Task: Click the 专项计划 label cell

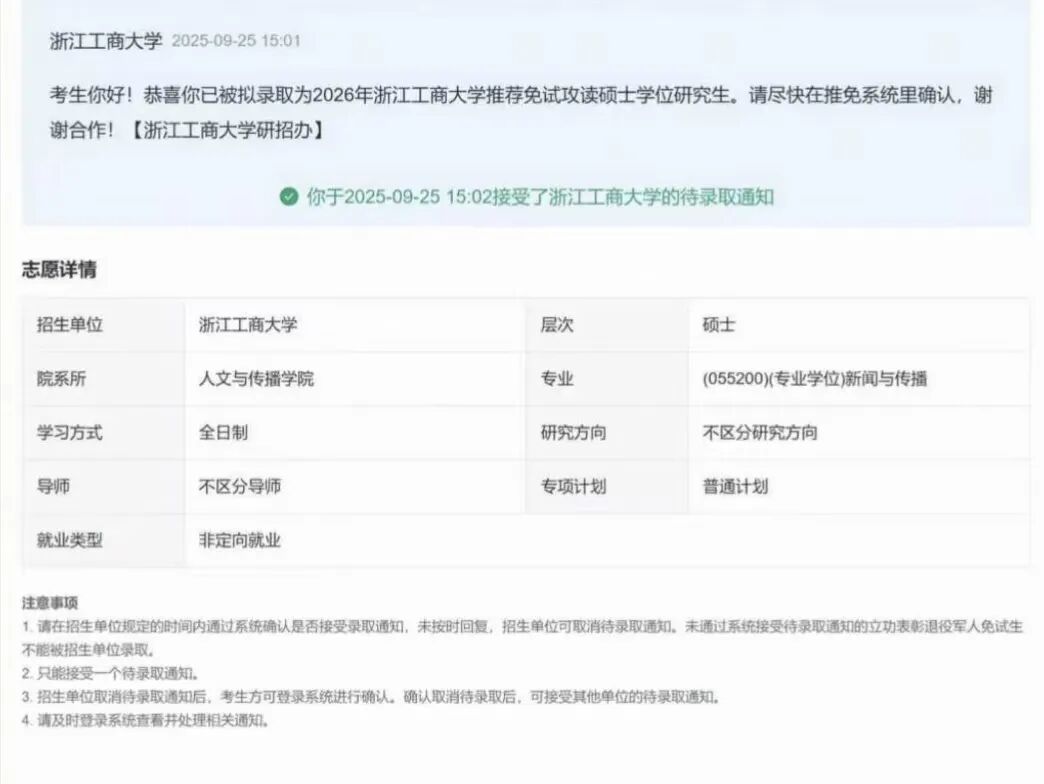Action: [573, 487]
